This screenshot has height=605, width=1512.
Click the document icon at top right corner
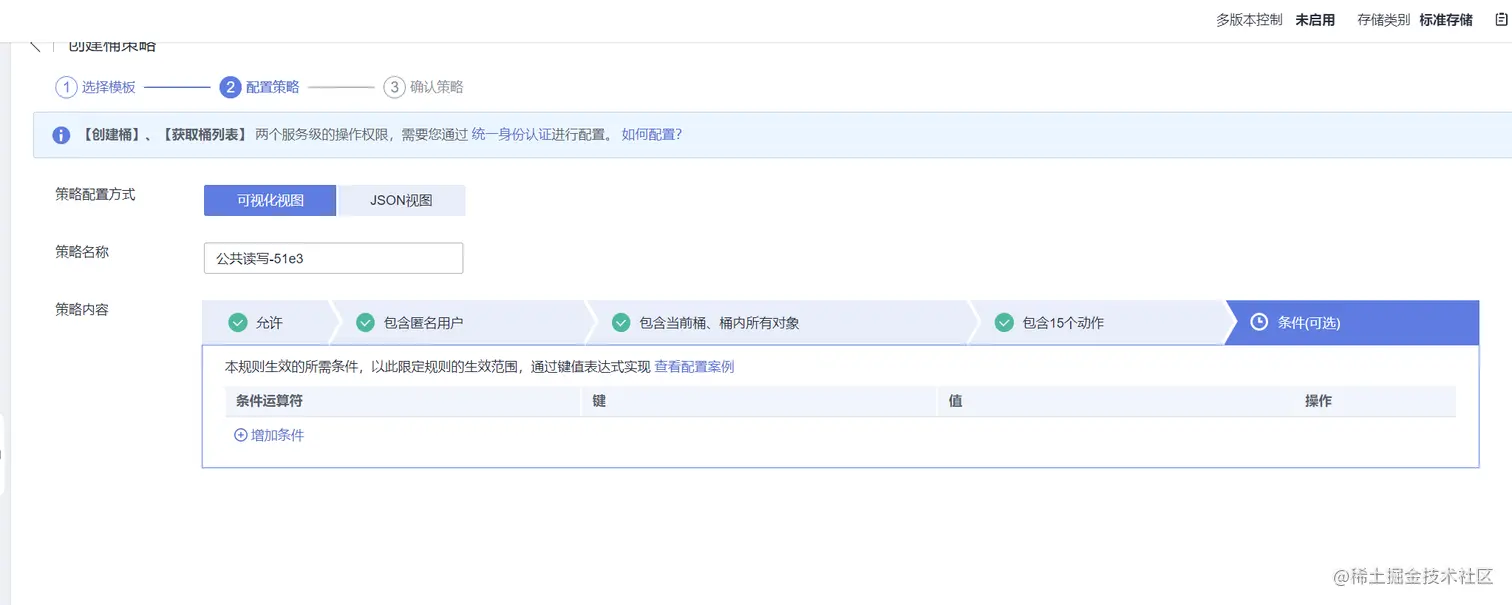[x=1500, y=19]
